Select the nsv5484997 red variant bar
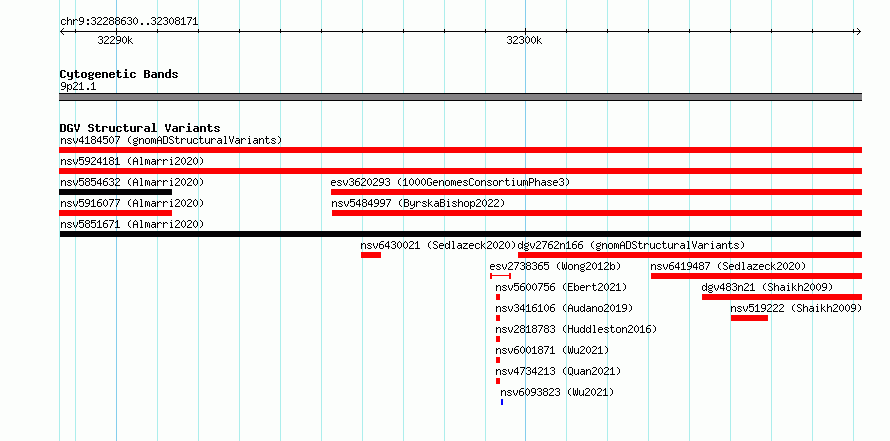This screenshot has height=441, width=890. click(x=597, y=213)
